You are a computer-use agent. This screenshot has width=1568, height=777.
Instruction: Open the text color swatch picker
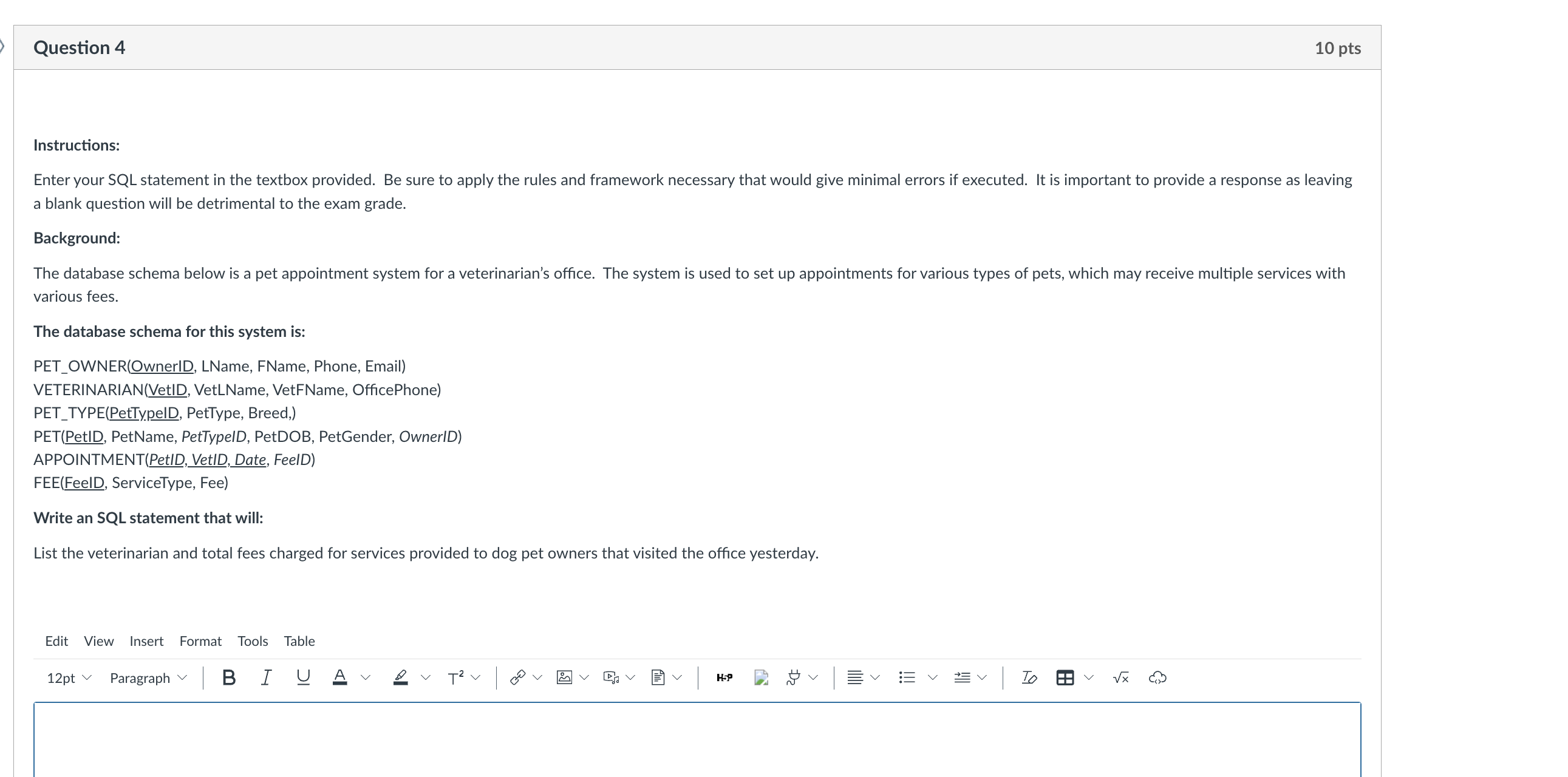[339, 677]
